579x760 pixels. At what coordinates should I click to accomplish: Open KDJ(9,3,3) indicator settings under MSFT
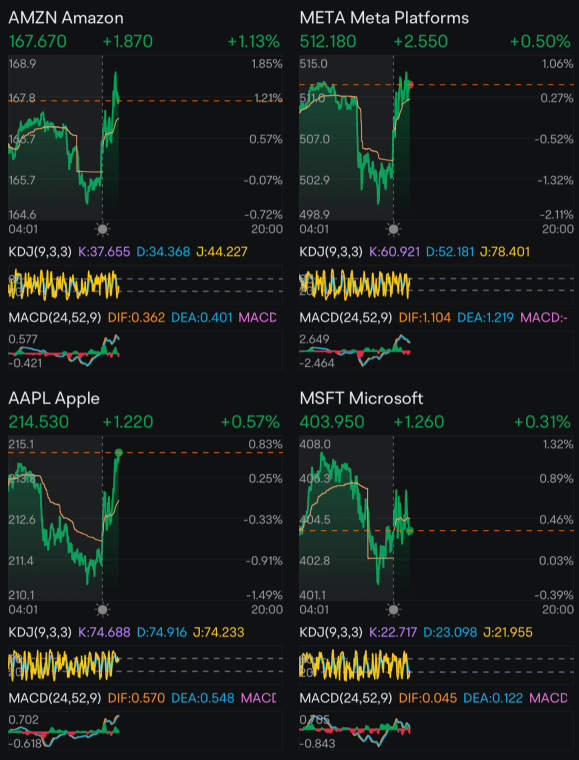[331, 632]
